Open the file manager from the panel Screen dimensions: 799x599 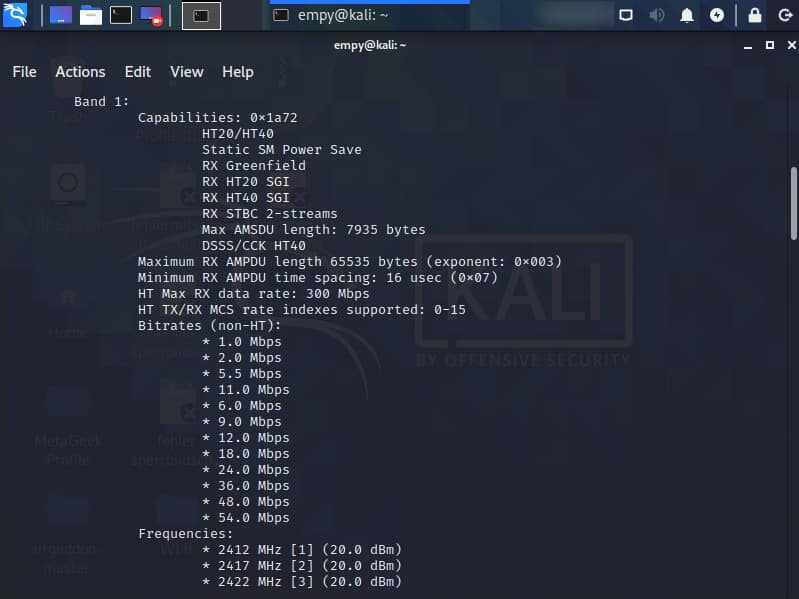click(91, 15)
